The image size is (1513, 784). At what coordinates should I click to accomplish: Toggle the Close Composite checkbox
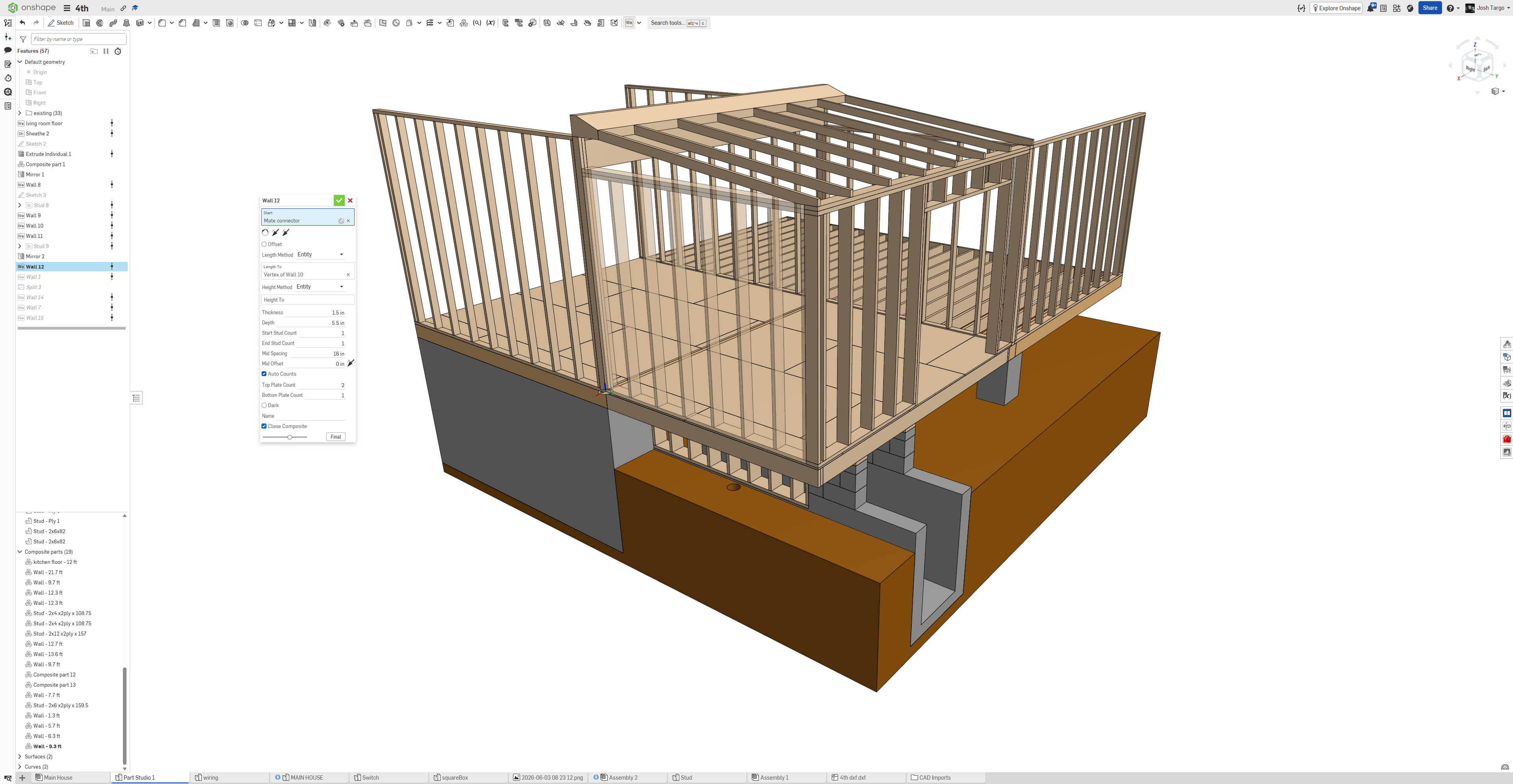[264, 426]
